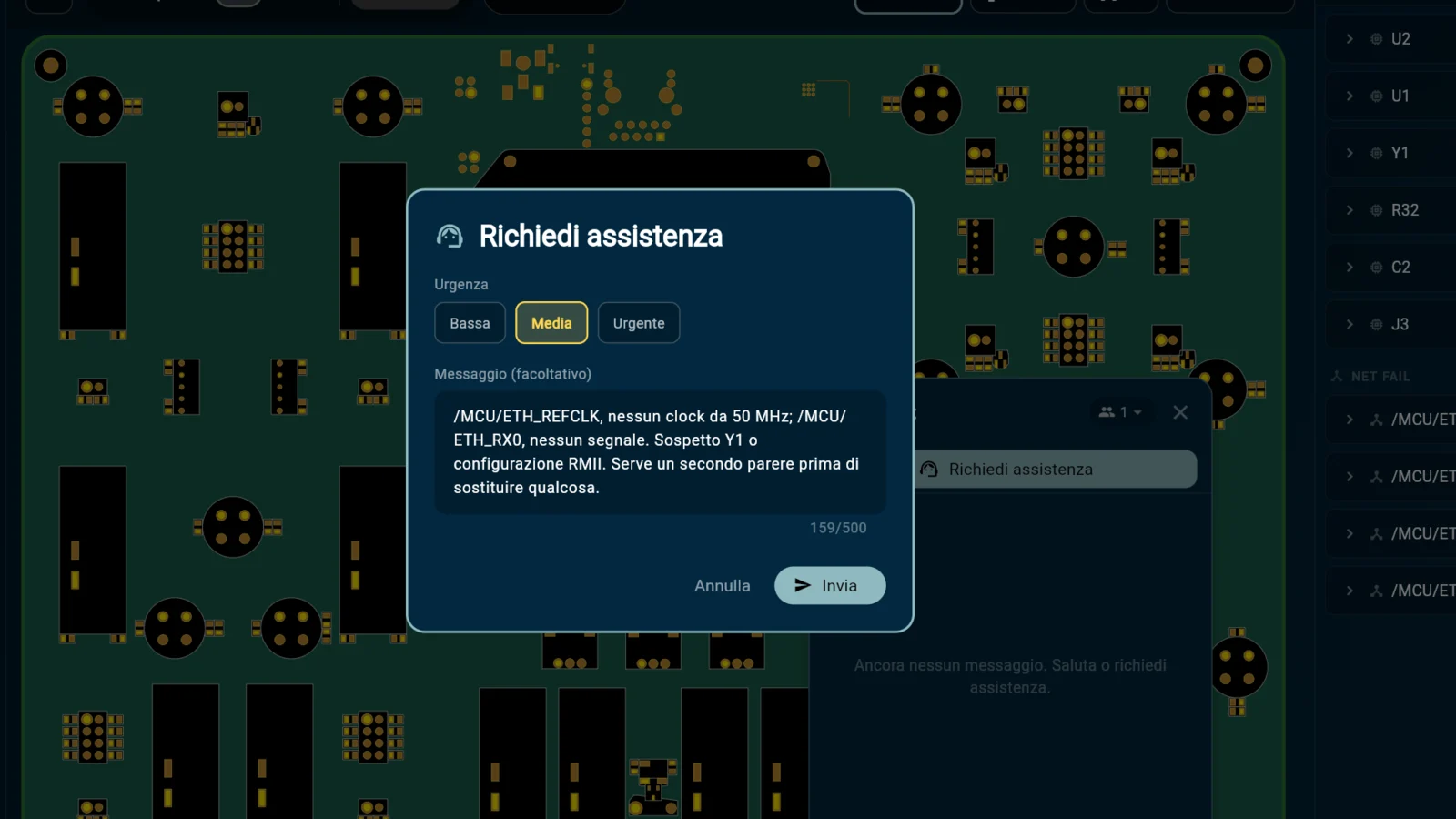Send the request with Invia button
1456x819 pixels.
[830, 585]
